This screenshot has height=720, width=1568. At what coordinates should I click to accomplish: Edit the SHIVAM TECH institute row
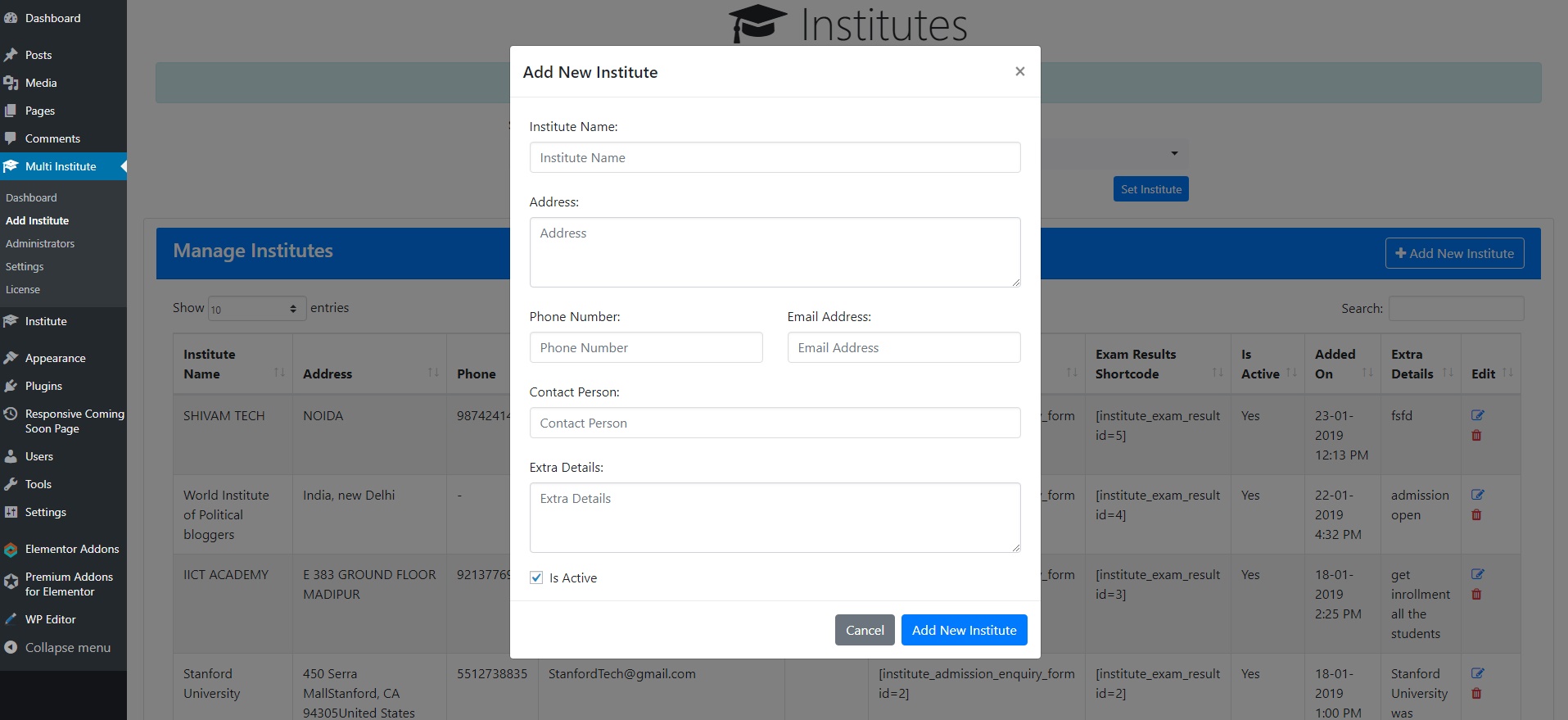coord(1478,415)
